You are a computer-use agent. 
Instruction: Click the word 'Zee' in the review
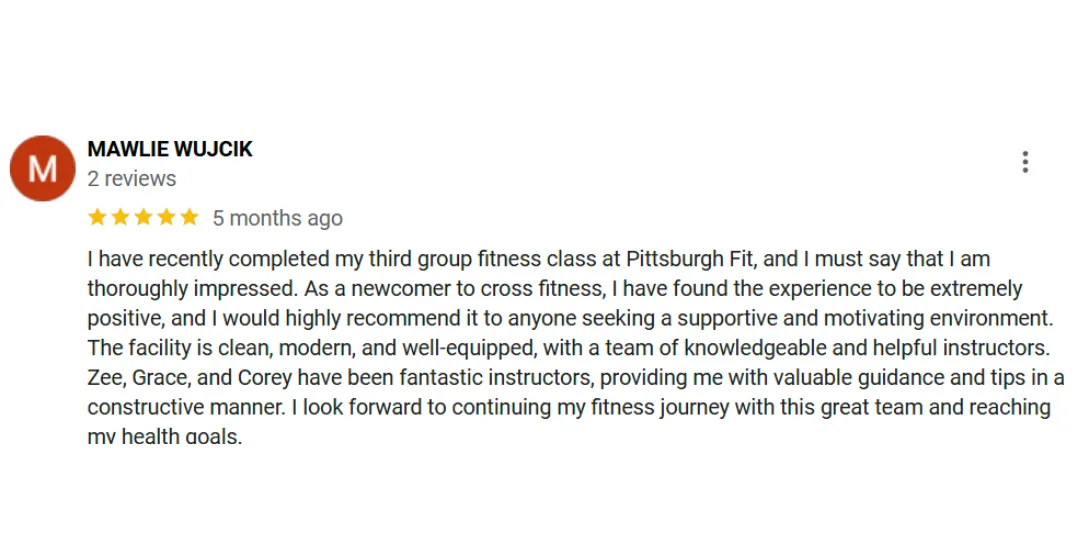point(104,378)
